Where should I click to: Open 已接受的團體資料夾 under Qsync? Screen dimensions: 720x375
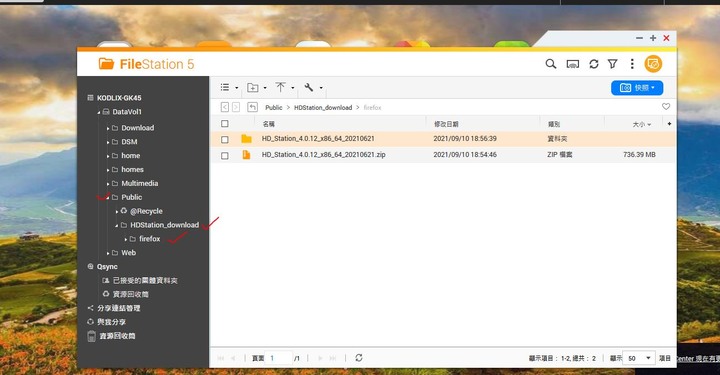click(145, 280)
